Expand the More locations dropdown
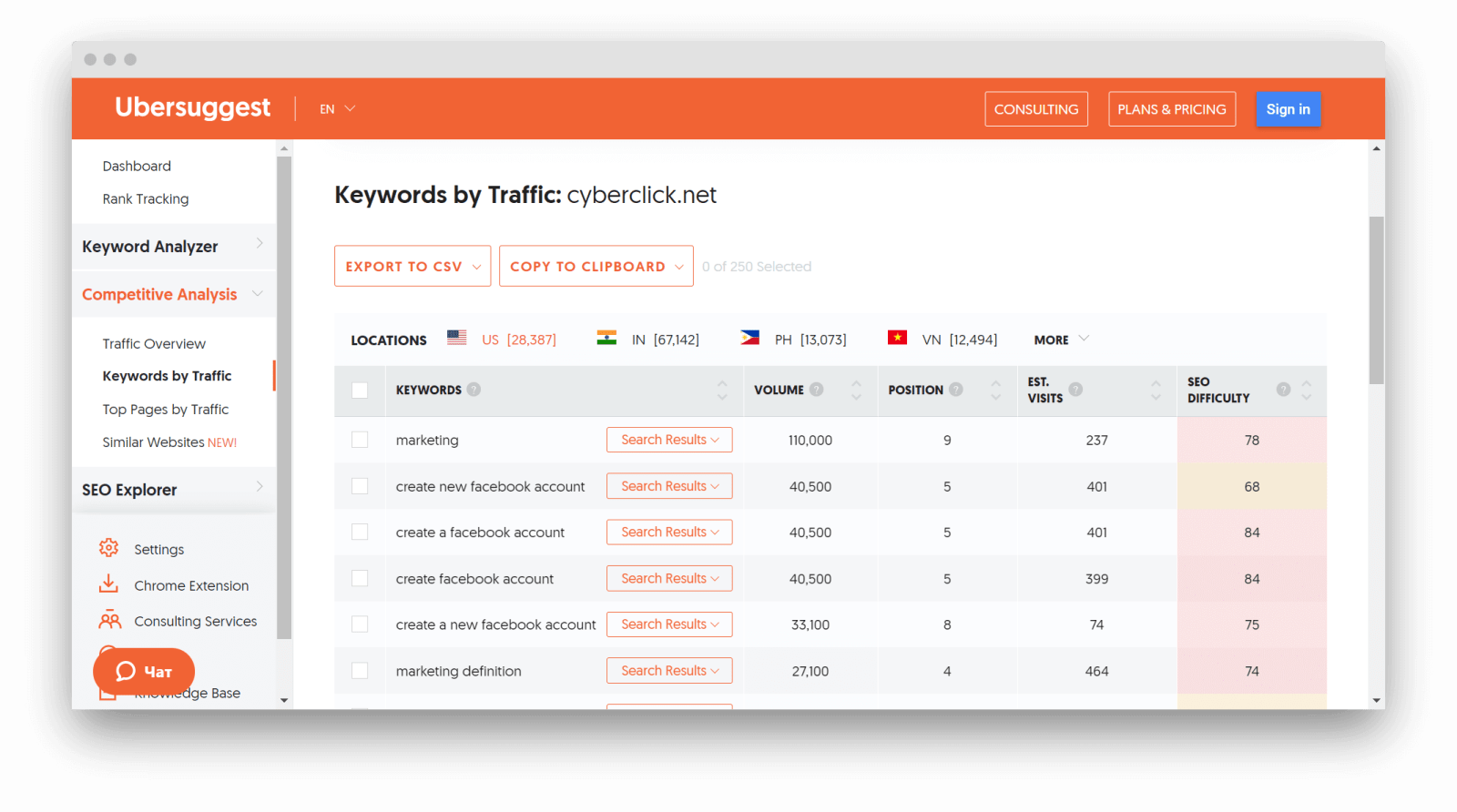The image size is (1457, 812). (x=1061, y=340)
